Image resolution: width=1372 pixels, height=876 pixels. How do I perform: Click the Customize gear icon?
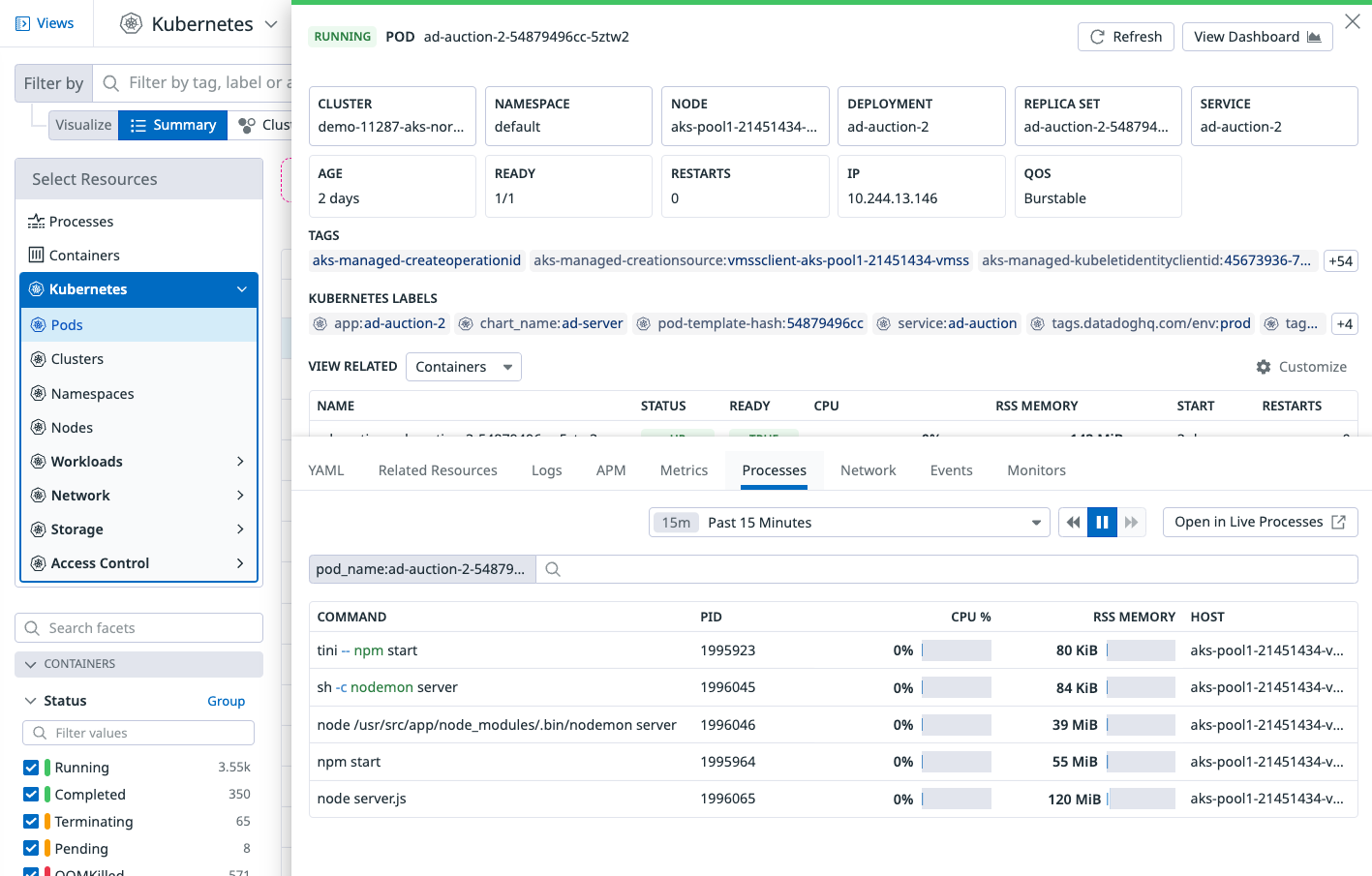(1264, 367)
